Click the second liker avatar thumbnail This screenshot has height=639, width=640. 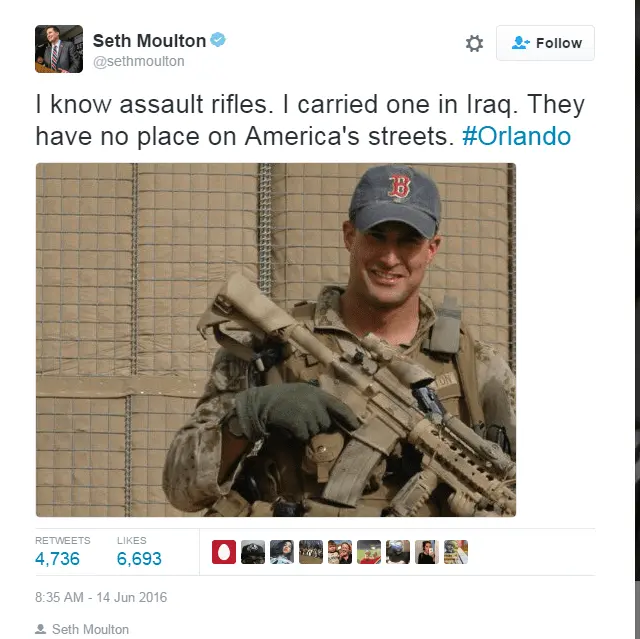253,552
